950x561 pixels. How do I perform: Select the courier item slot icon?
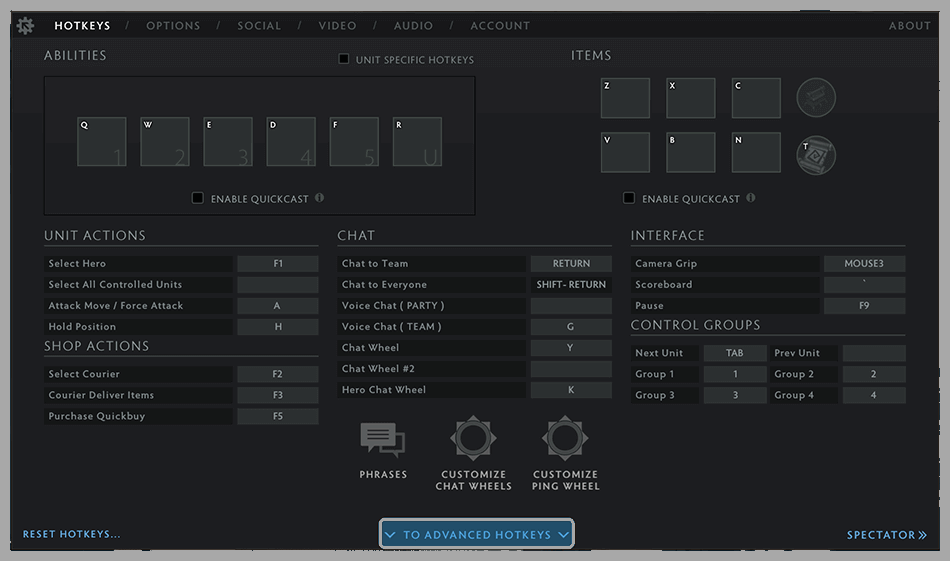(x=815, y=98)
